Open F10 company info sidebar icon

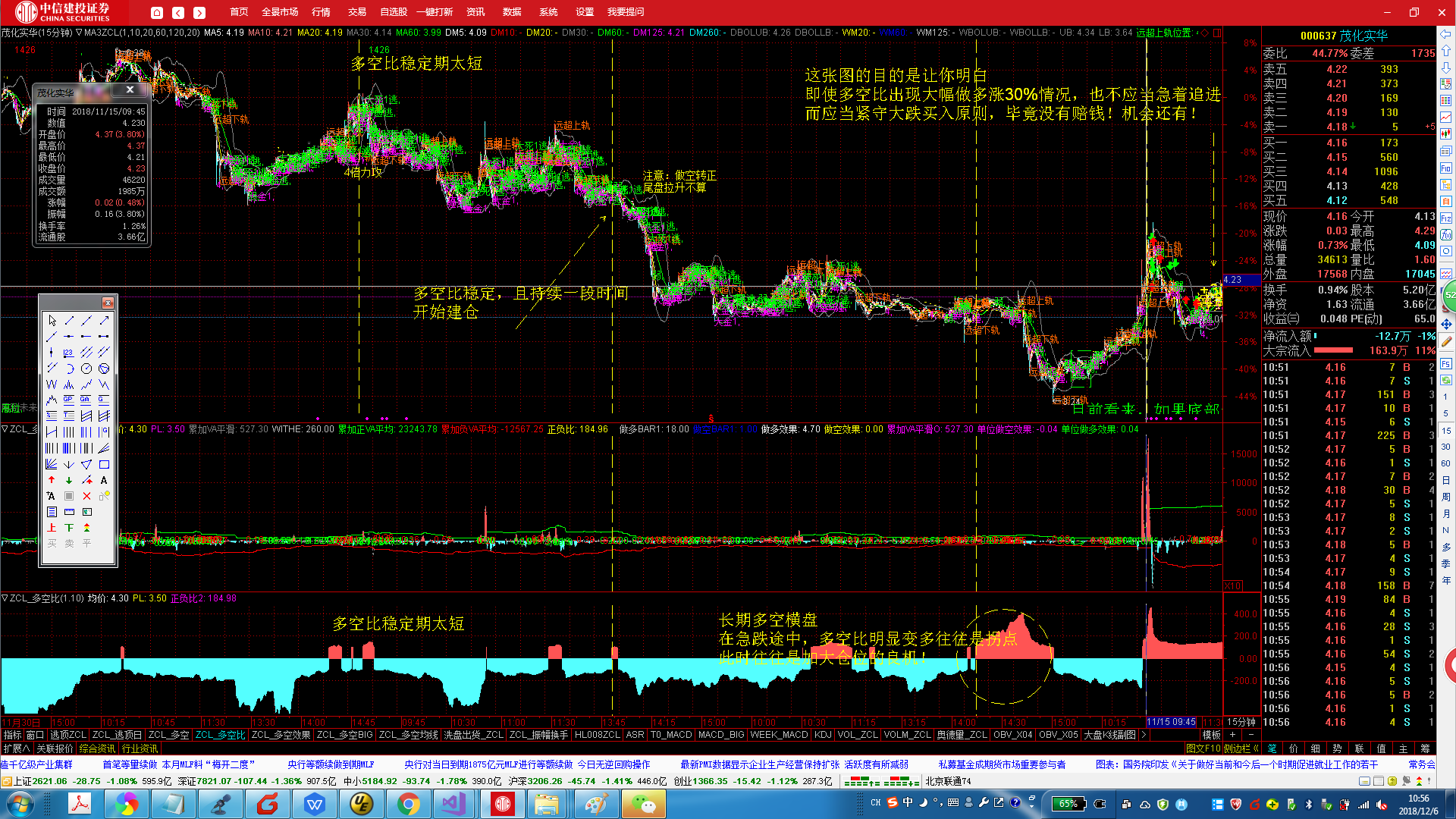(1446, 168)
